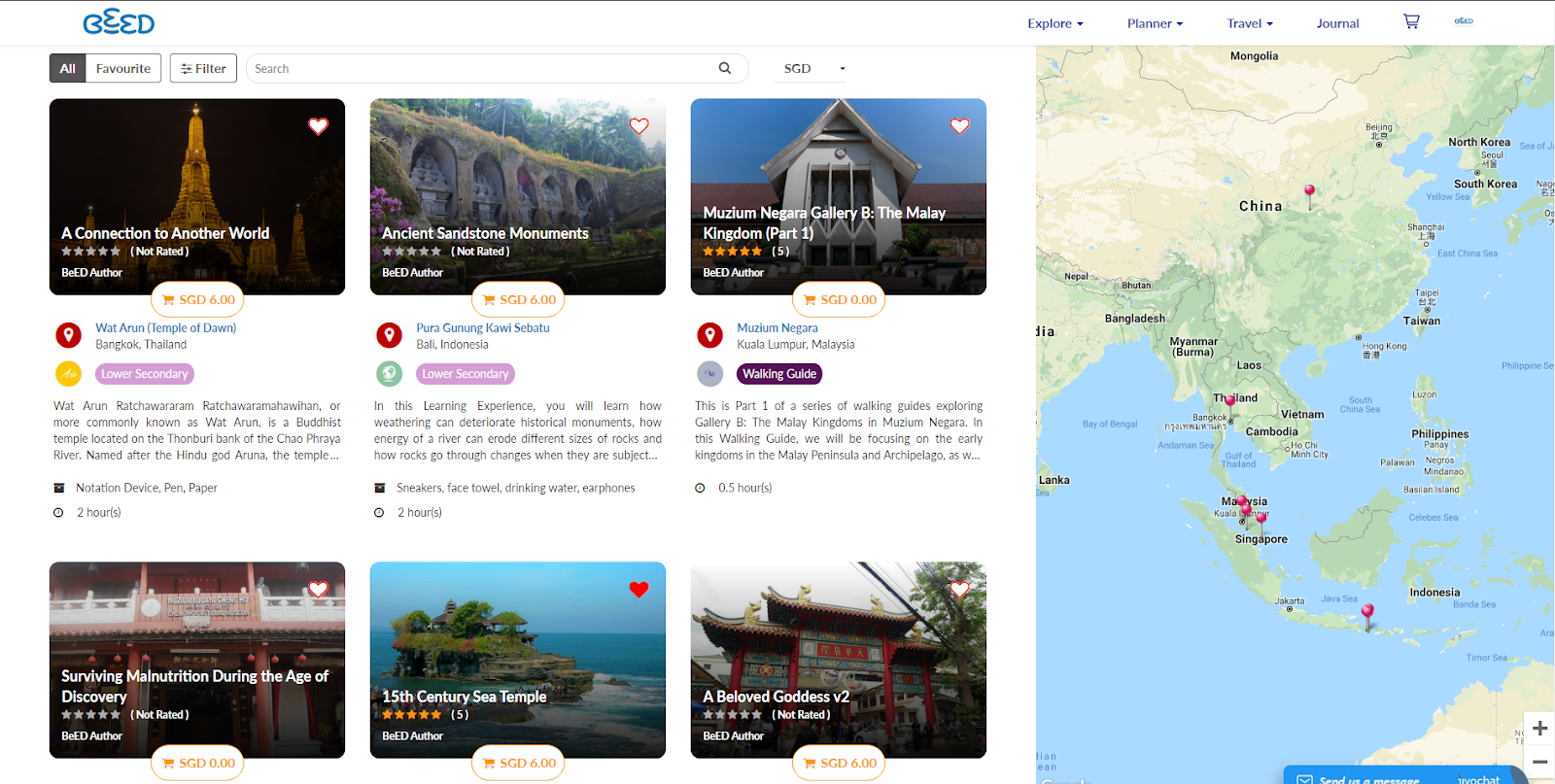
Task: Open Wat Arun (Temple of Dawn) link
Action: coord(166,328)
